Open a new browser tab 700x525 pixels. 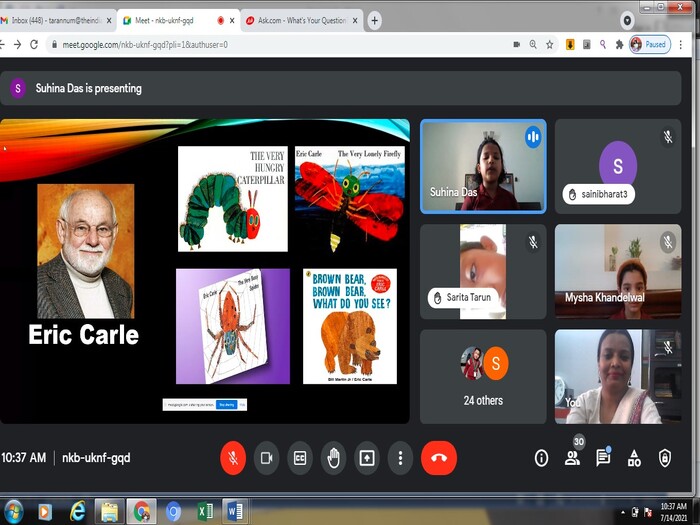tap(375, 21)
